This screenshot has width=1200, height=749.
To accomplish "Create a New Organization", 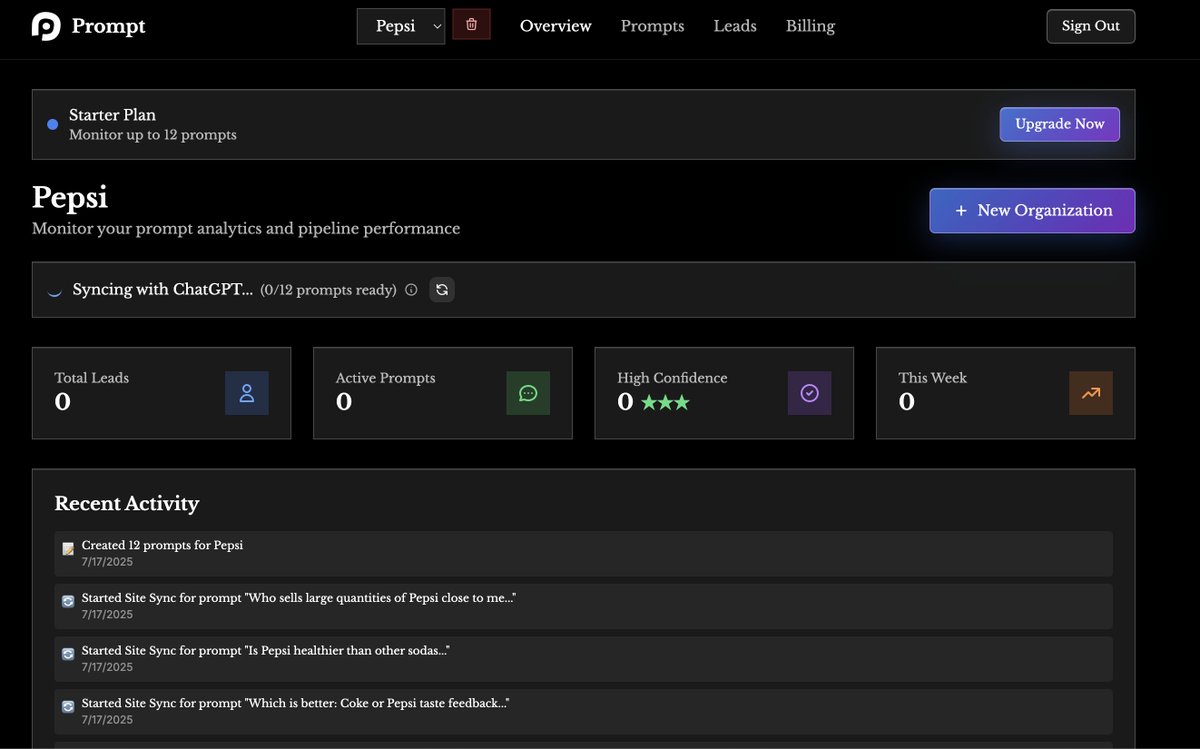I will tap(1032, 210).
